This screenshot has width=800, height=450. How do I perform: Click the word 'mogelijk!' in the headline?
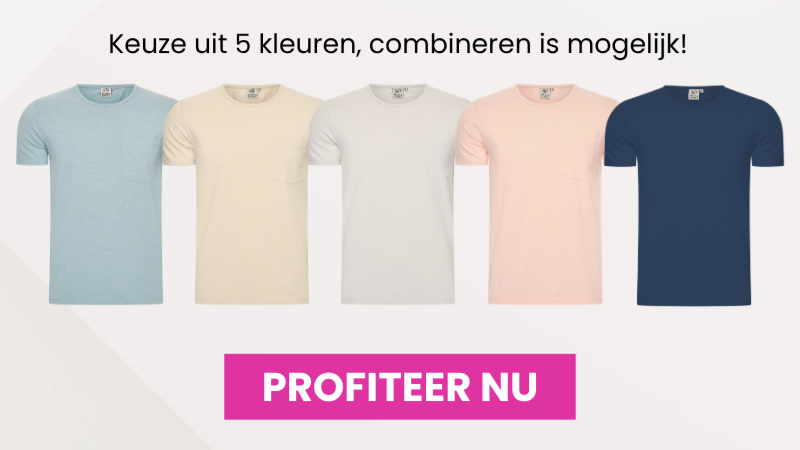coord(627,45)
